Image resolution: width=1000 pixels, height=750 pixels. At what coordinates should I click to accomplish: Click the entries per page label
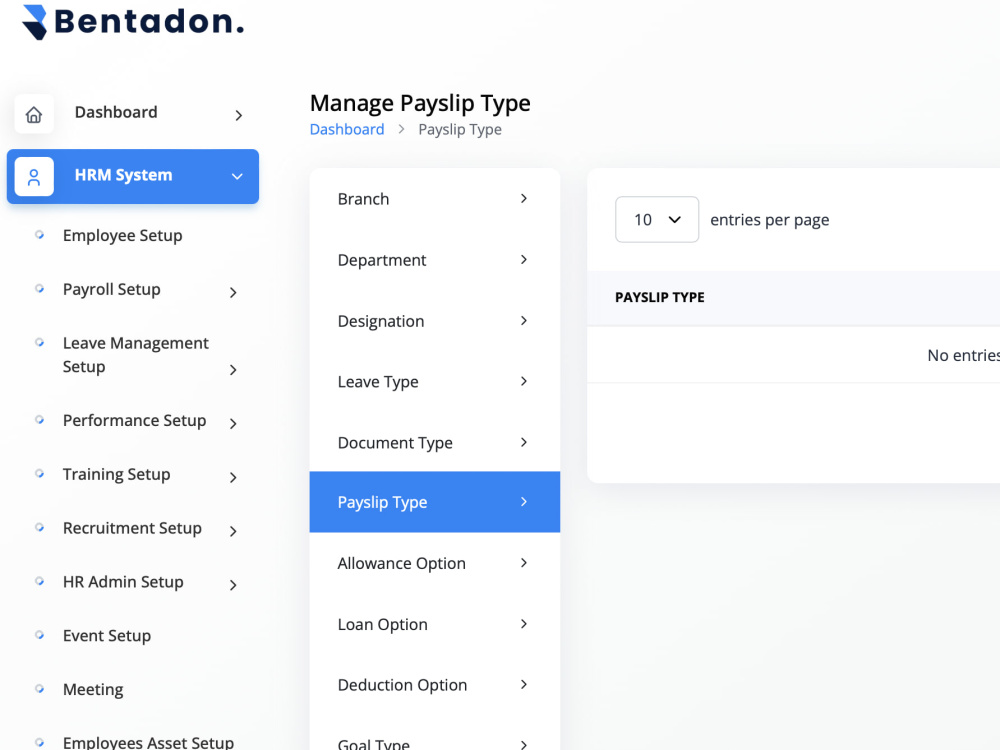[770, 220]
